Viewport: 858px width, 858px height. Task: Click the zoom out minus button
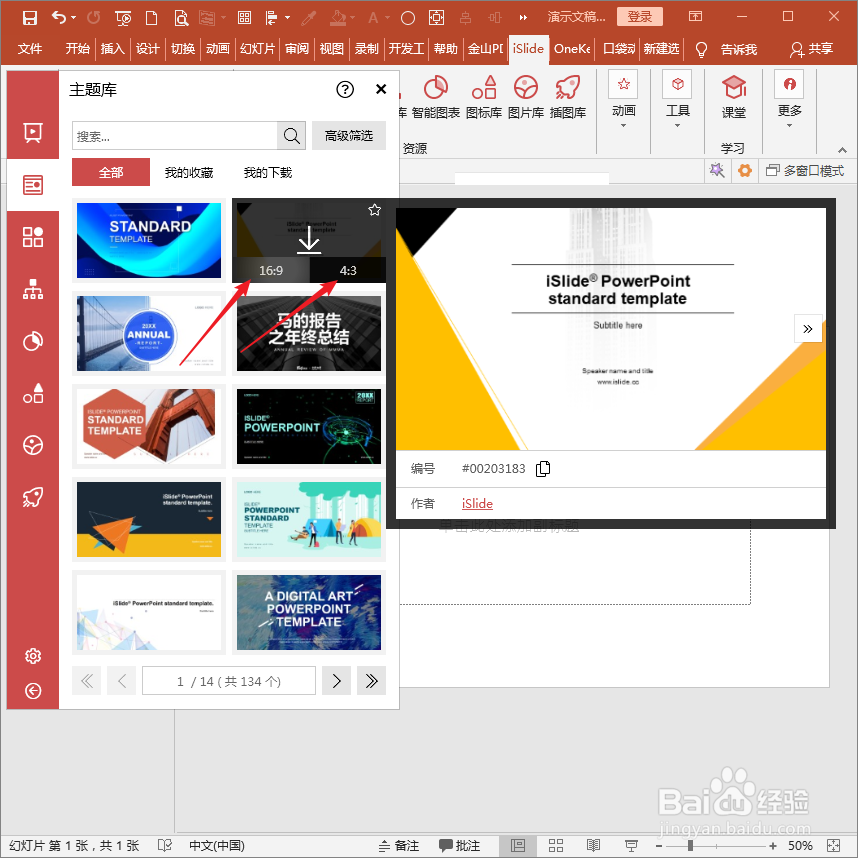[659, 845]
